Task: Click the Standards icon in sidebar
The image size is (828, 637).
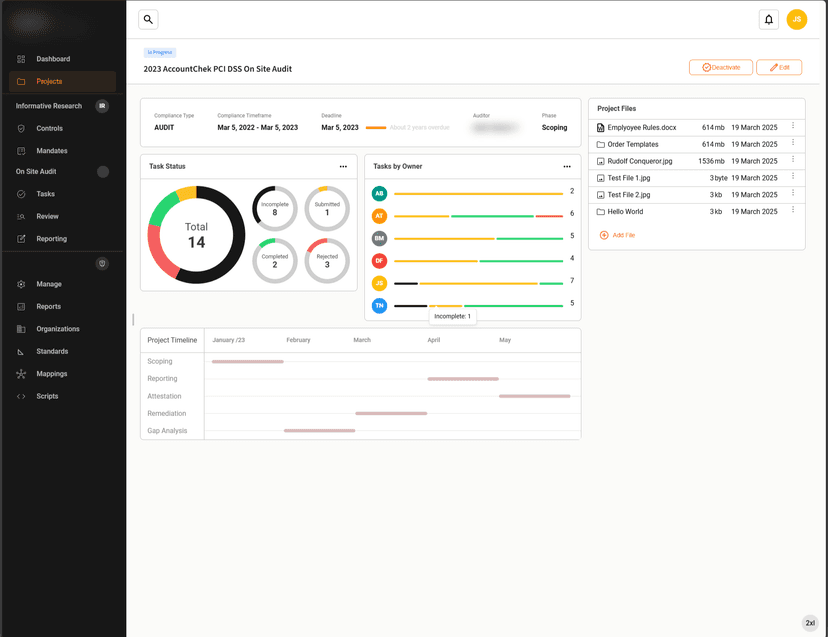Action: [x=21, y=352]
